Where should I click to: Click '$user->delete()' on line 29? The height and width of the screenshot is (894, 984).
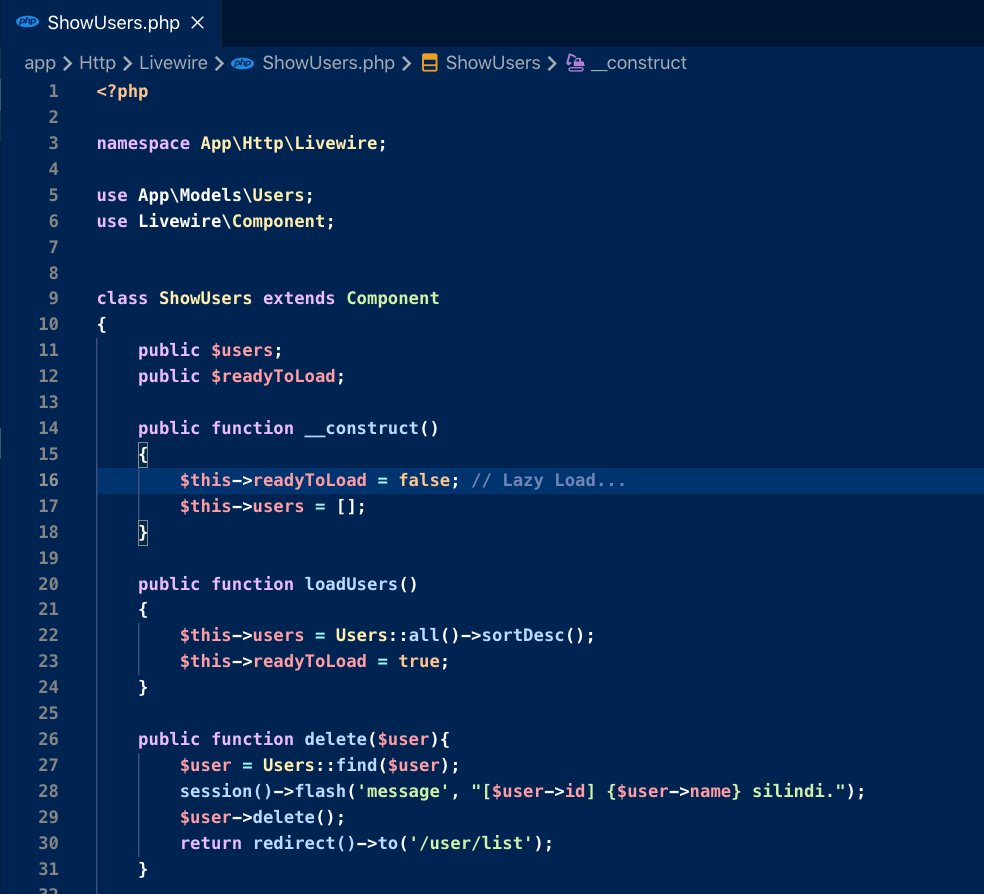[257, 818]
